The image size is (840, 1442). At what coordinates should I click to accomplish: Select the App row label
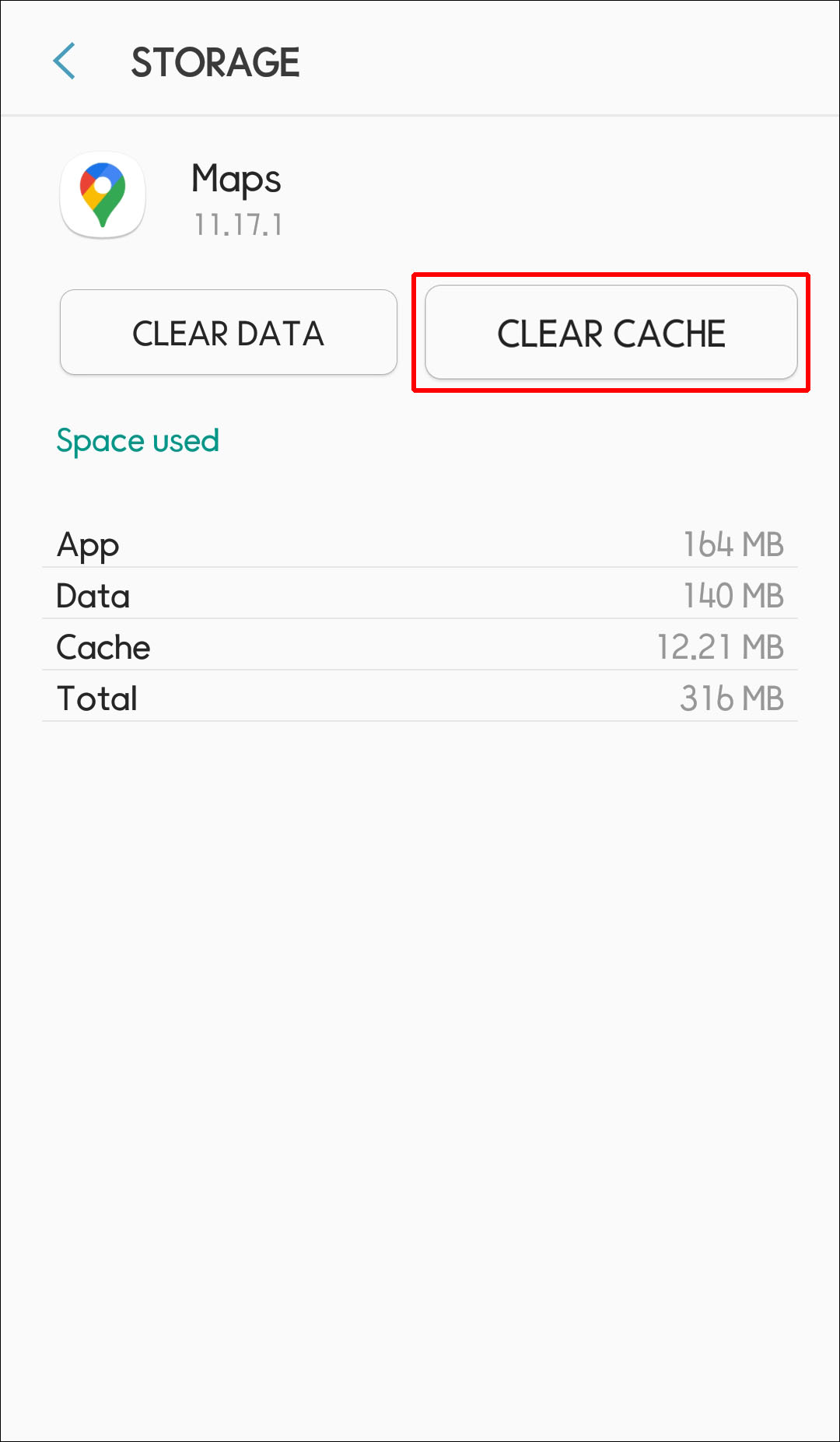(88, 545)
